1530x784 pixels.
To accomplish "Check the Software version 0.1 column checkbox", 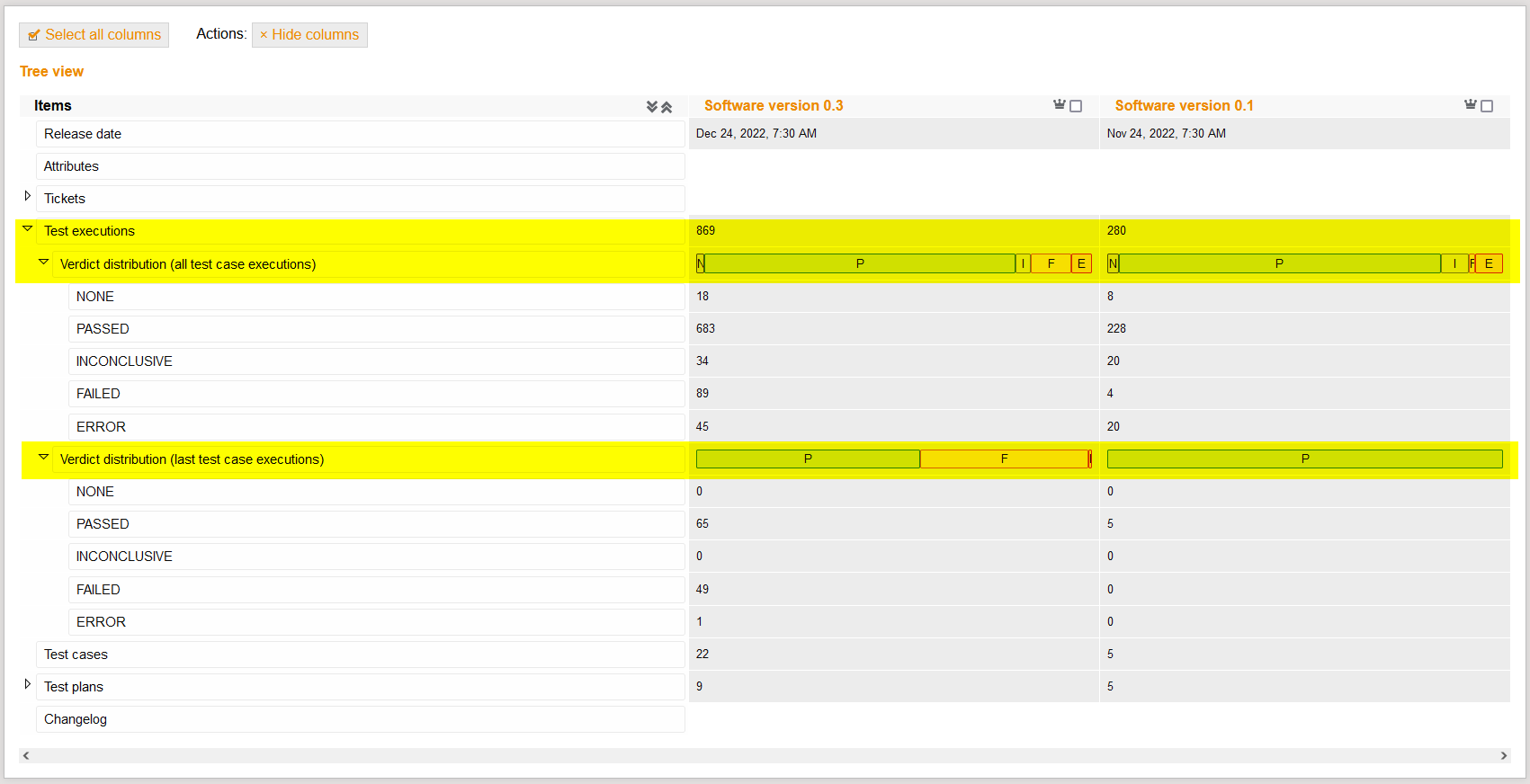I will [1487, 106].
